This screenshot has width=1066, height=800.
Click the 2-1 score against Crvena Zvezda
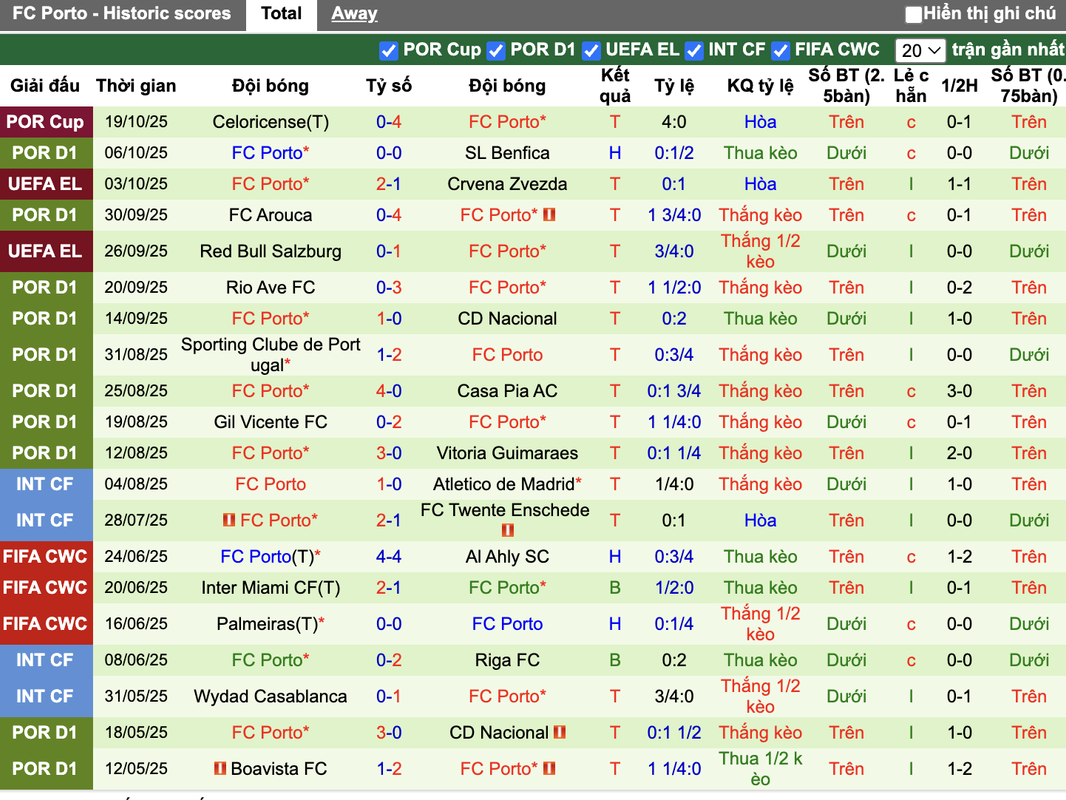[x=389, y=184]
